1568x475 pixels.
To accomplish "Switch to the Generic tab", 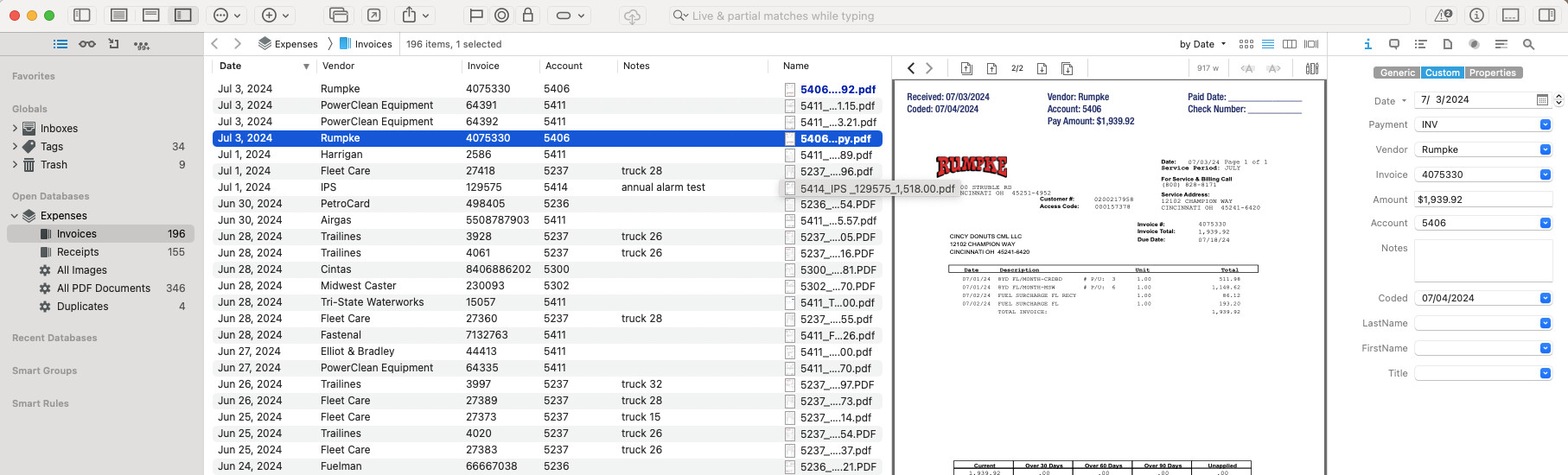I will (1397, 73).
